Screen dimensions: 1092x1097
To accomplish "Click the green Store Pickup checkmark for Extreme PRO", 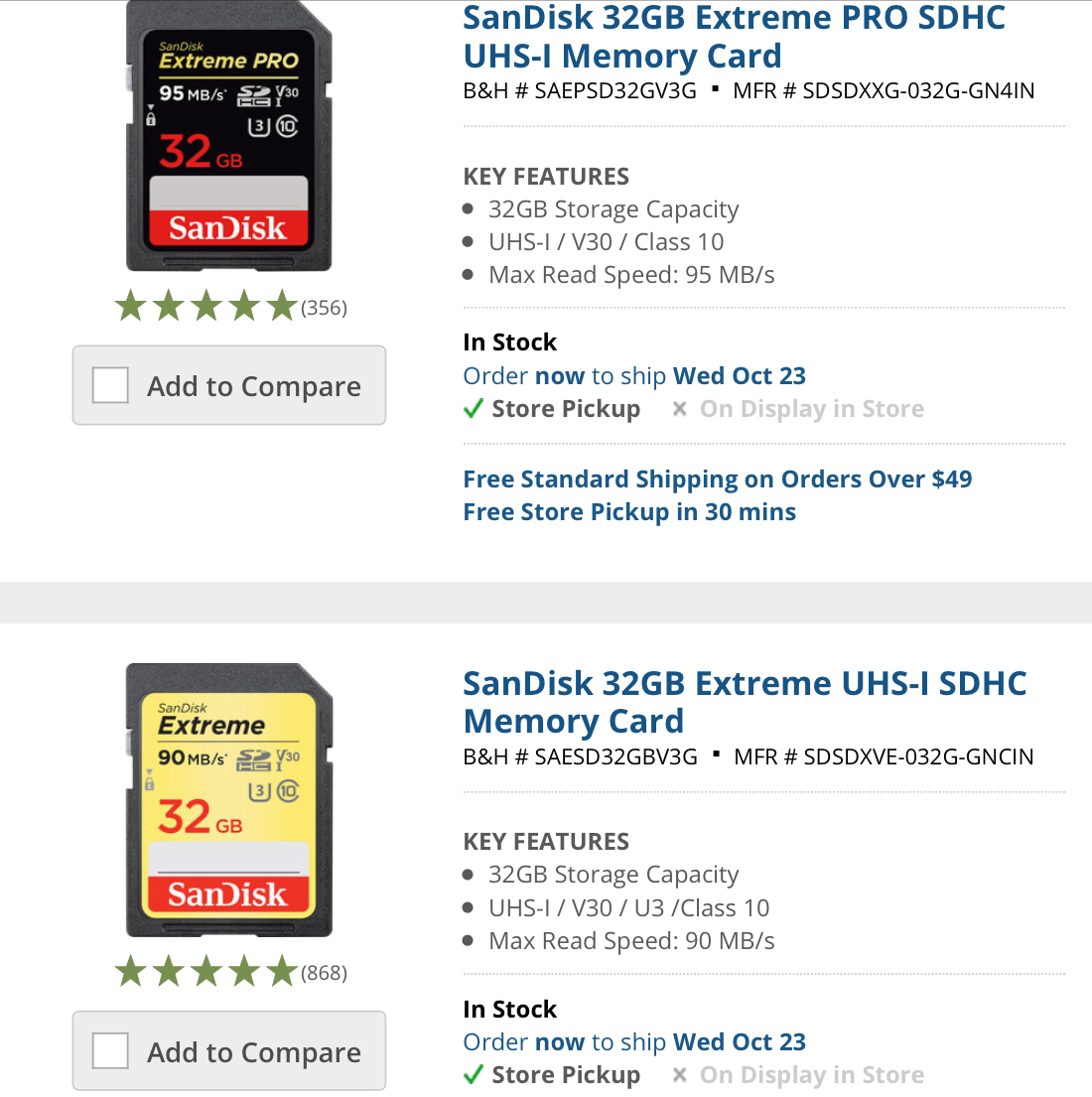I will [x=474, y=408].
